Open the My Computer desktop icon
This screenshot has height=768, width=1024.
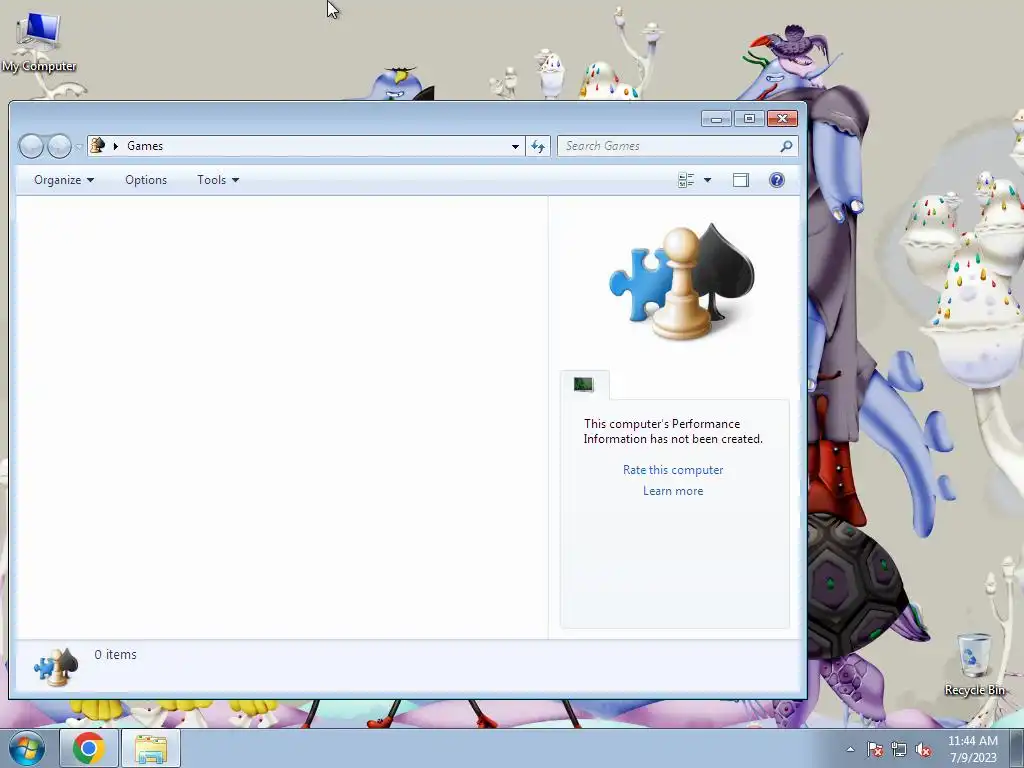pyautogui.click(x=39, y=41)
